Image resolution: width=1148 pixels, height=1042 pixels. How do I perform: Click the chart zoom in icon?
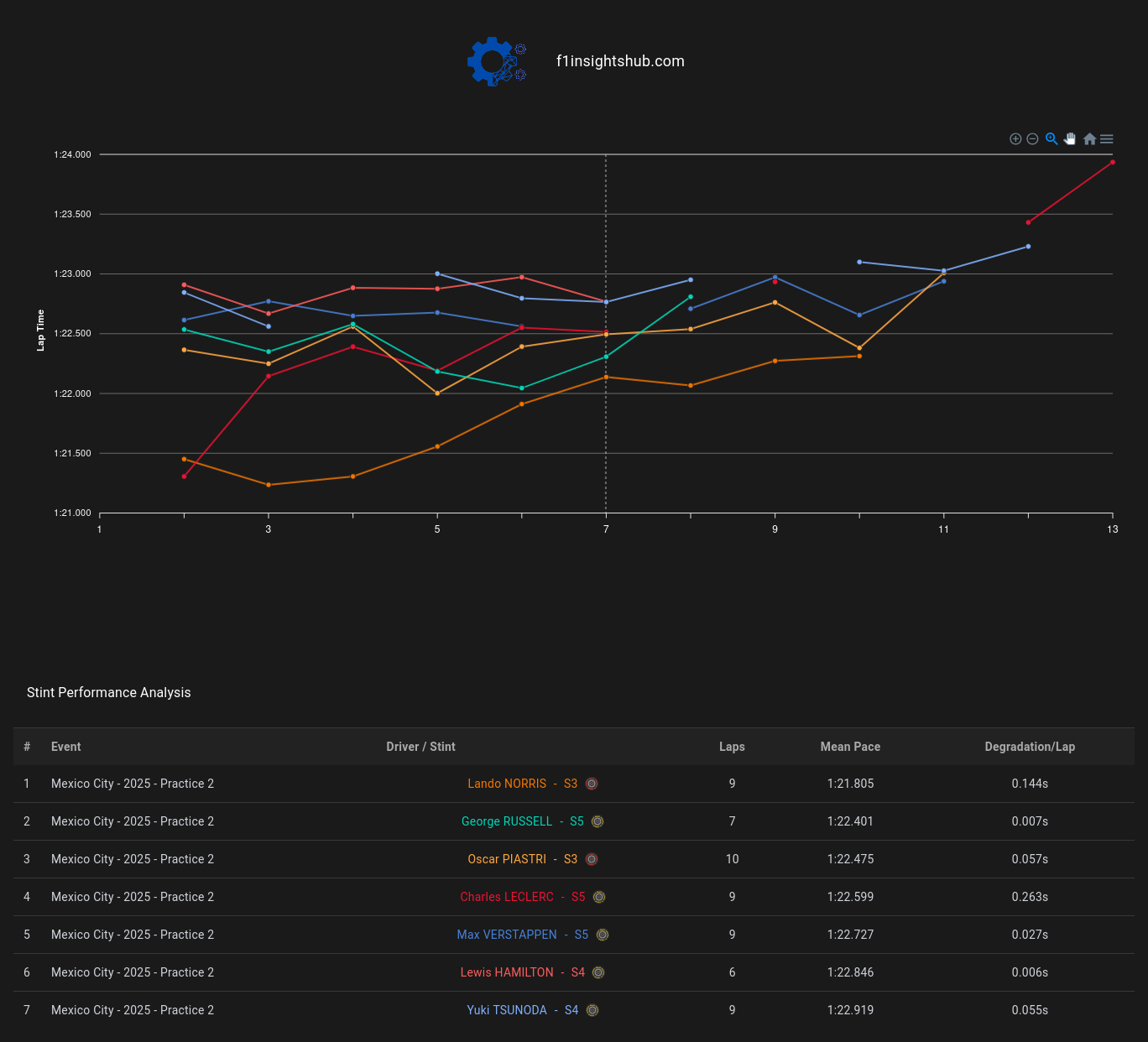[x=1015, y=139]
